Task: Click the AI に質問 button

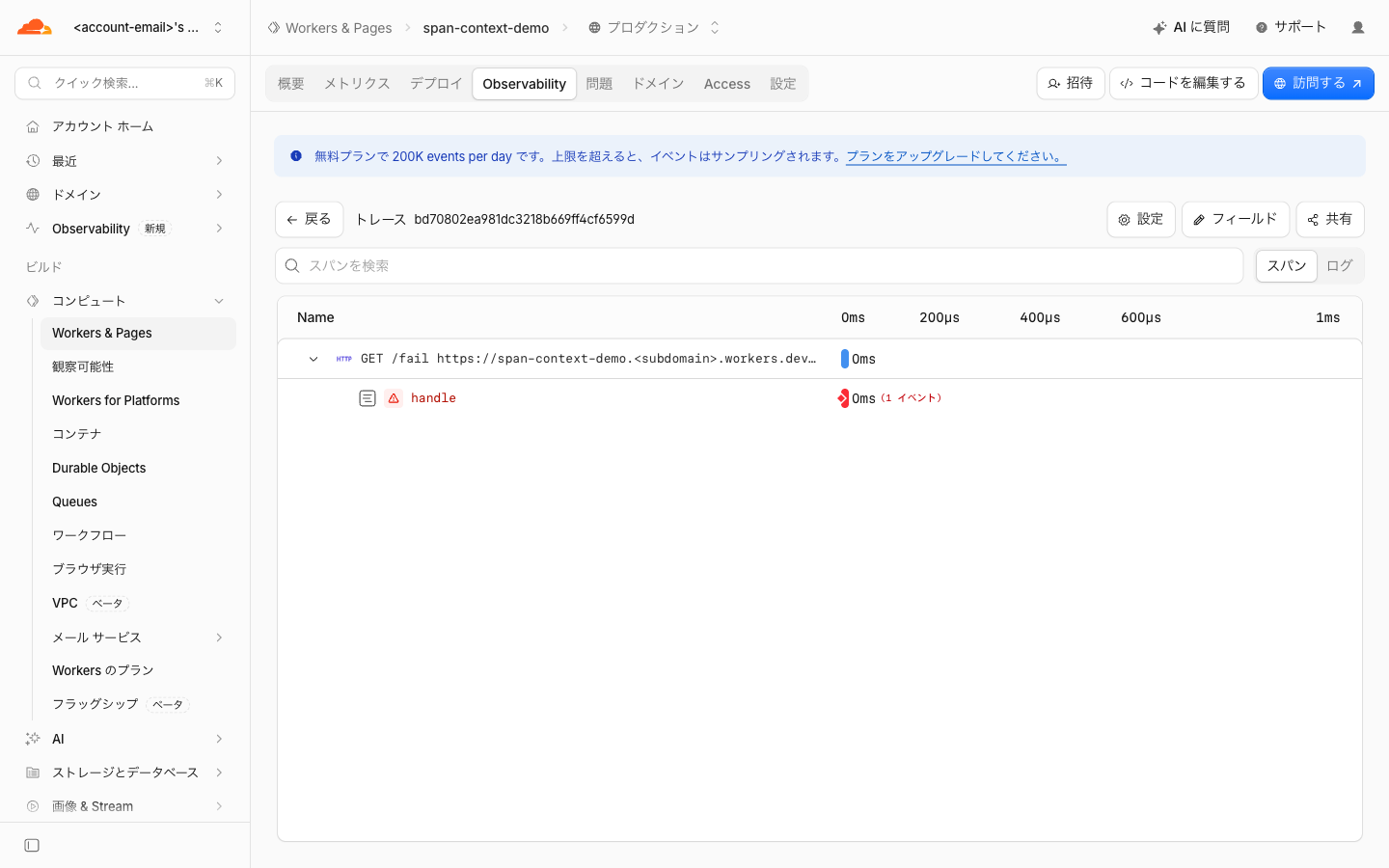Action: tap(1191, 27)
